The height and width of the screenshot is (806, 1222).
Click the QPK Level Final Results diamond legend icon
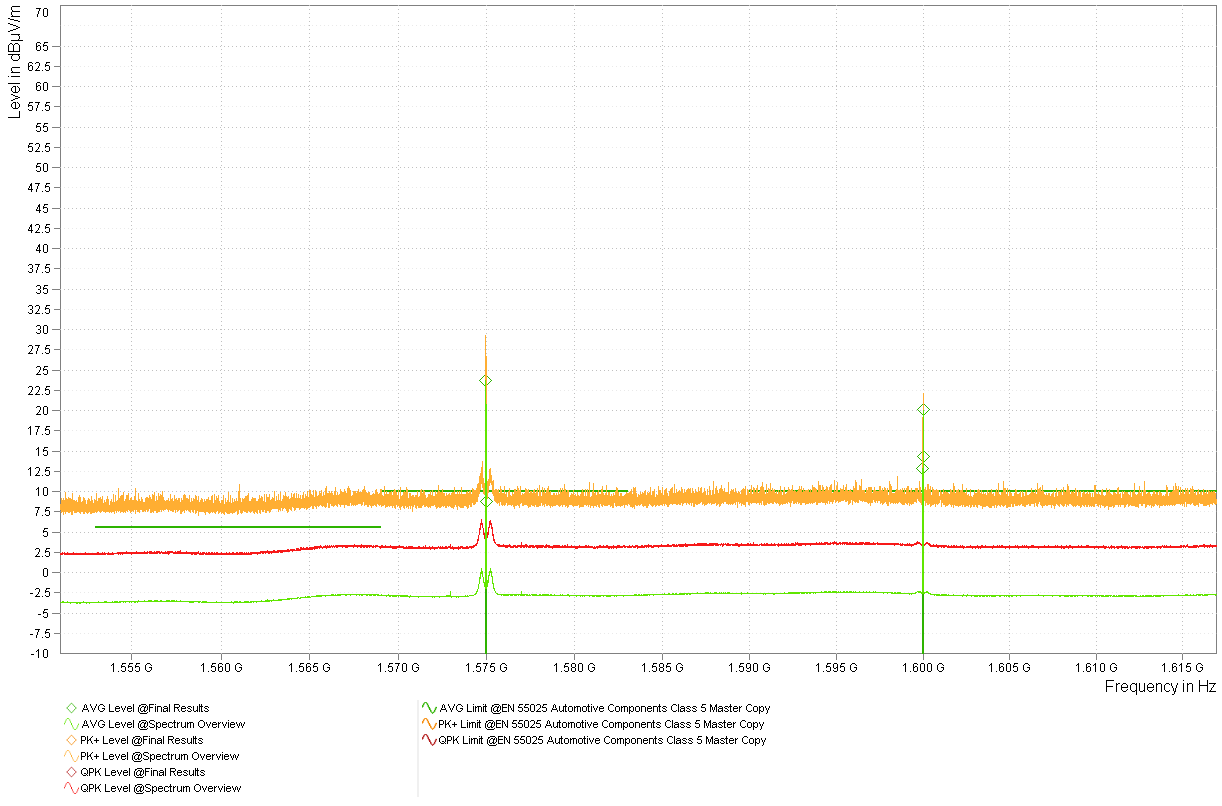point(71,772)
